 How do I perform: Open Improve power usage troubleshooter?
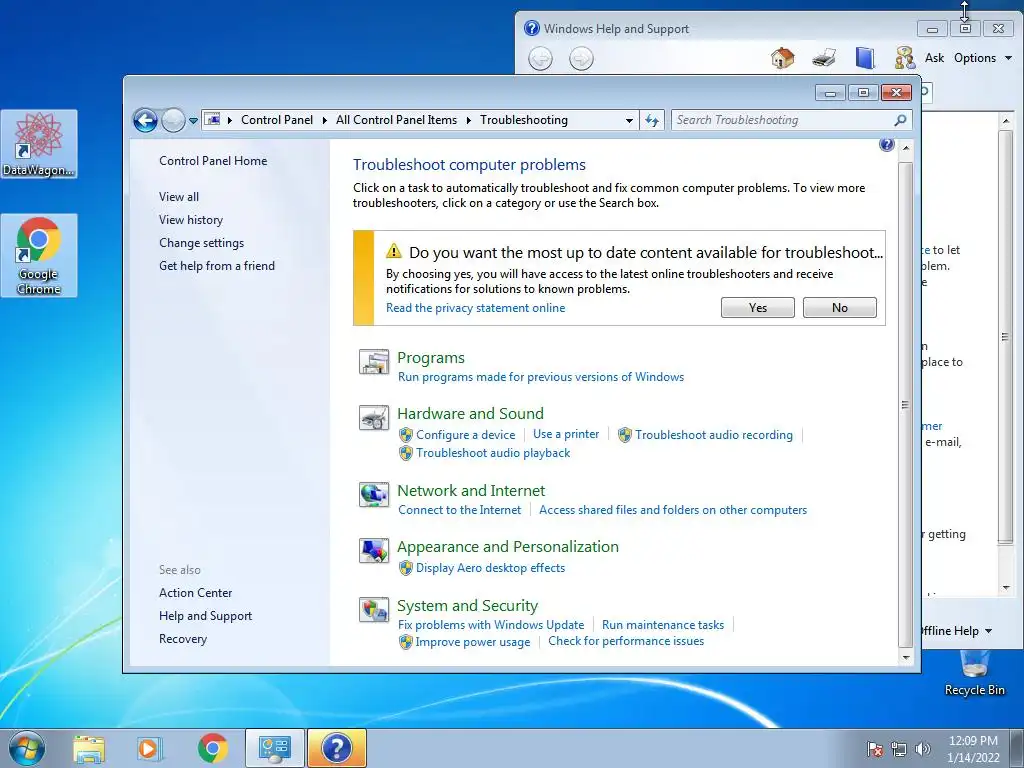[x=473, y=642]
